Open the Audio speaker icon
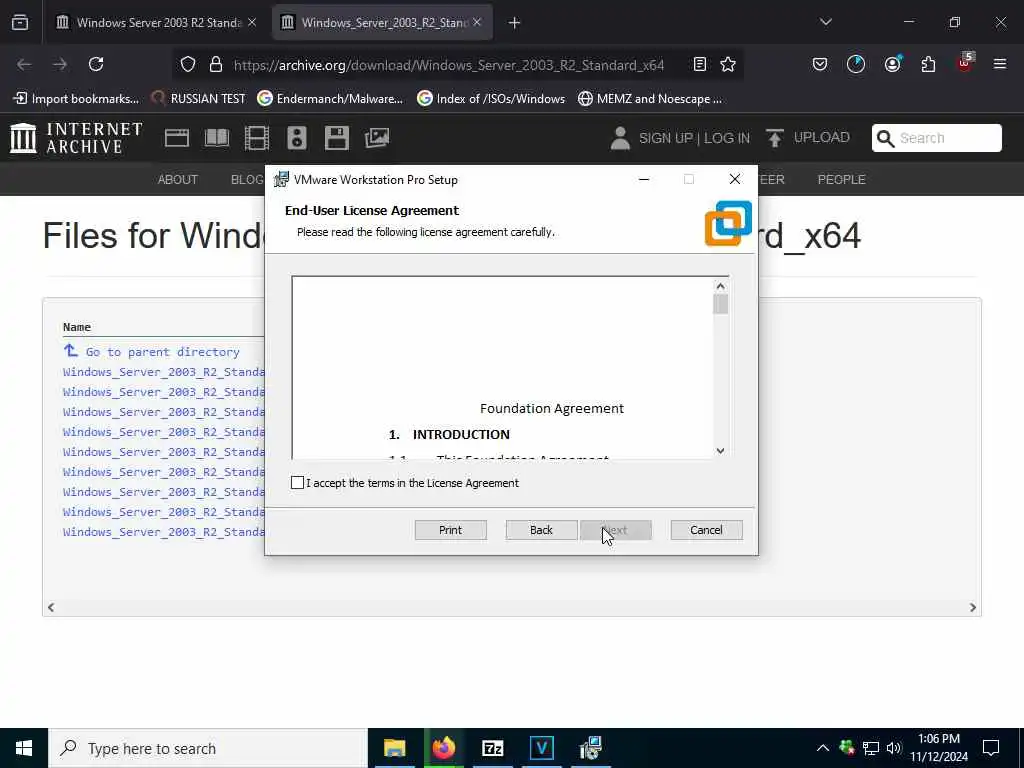This screenshot has width=1024, height=768. click(296, 138)
